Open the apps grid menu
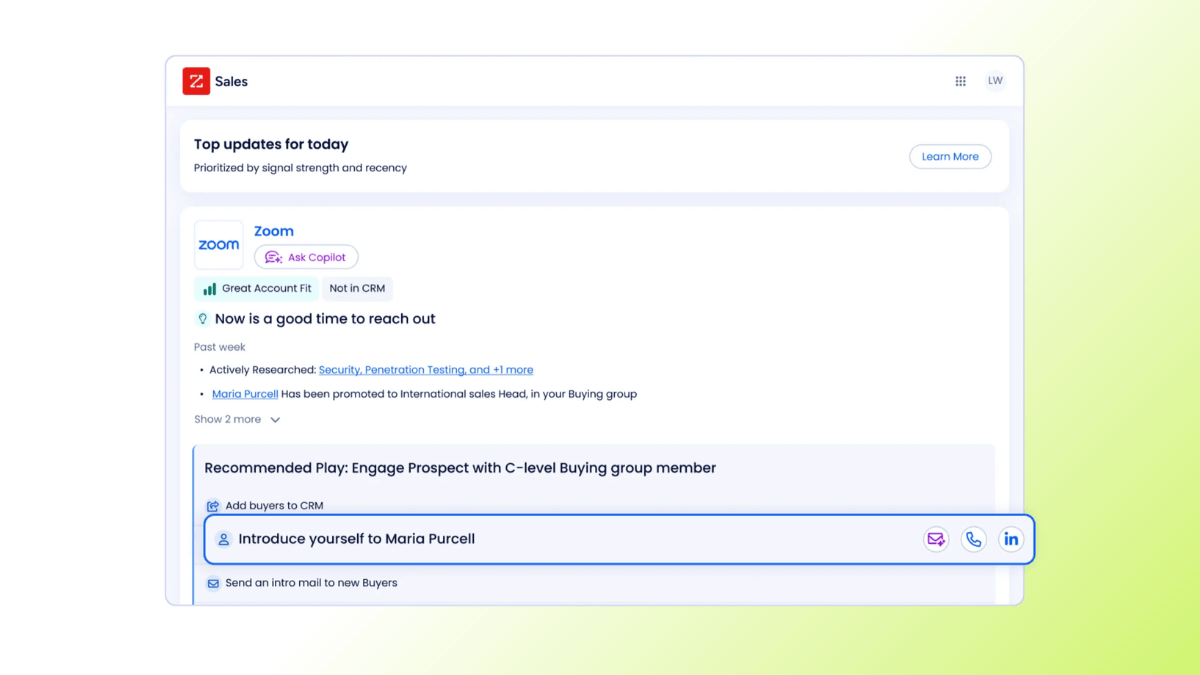1200x675 pixels. coord(960,81)
